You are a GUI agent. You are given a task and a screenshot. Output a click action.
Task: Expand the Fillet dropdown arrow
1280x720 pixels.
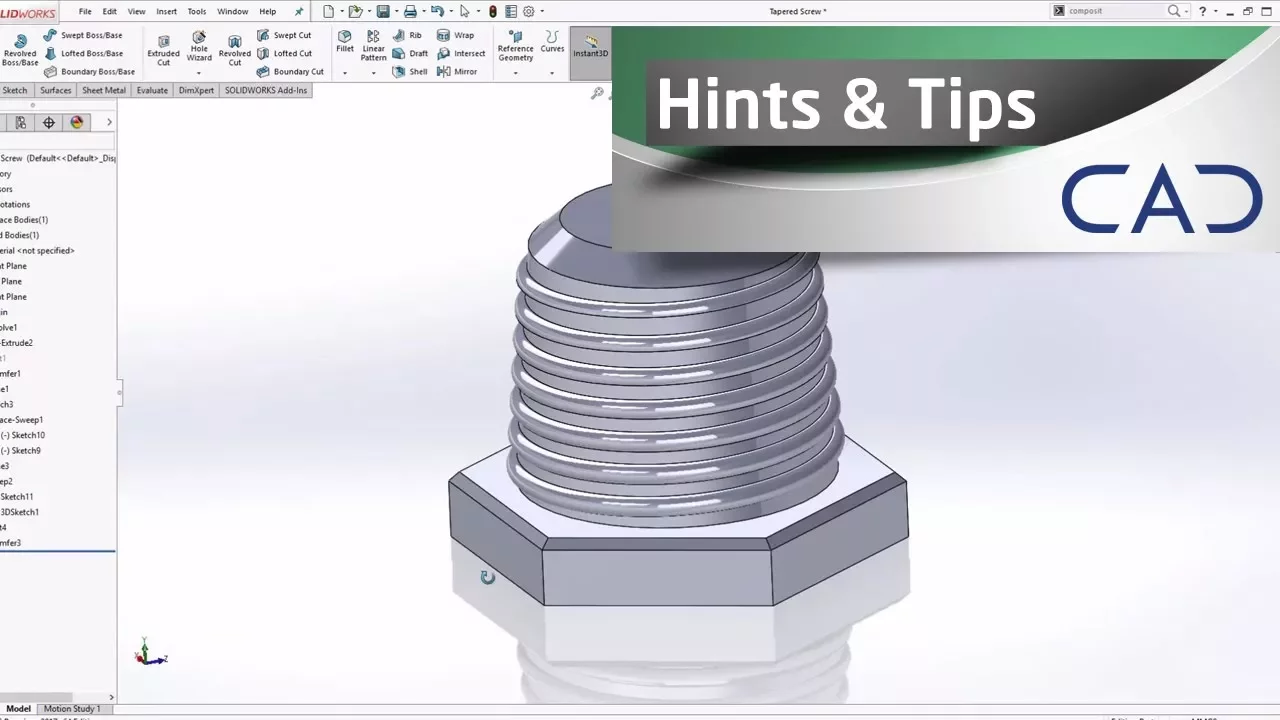345,73
